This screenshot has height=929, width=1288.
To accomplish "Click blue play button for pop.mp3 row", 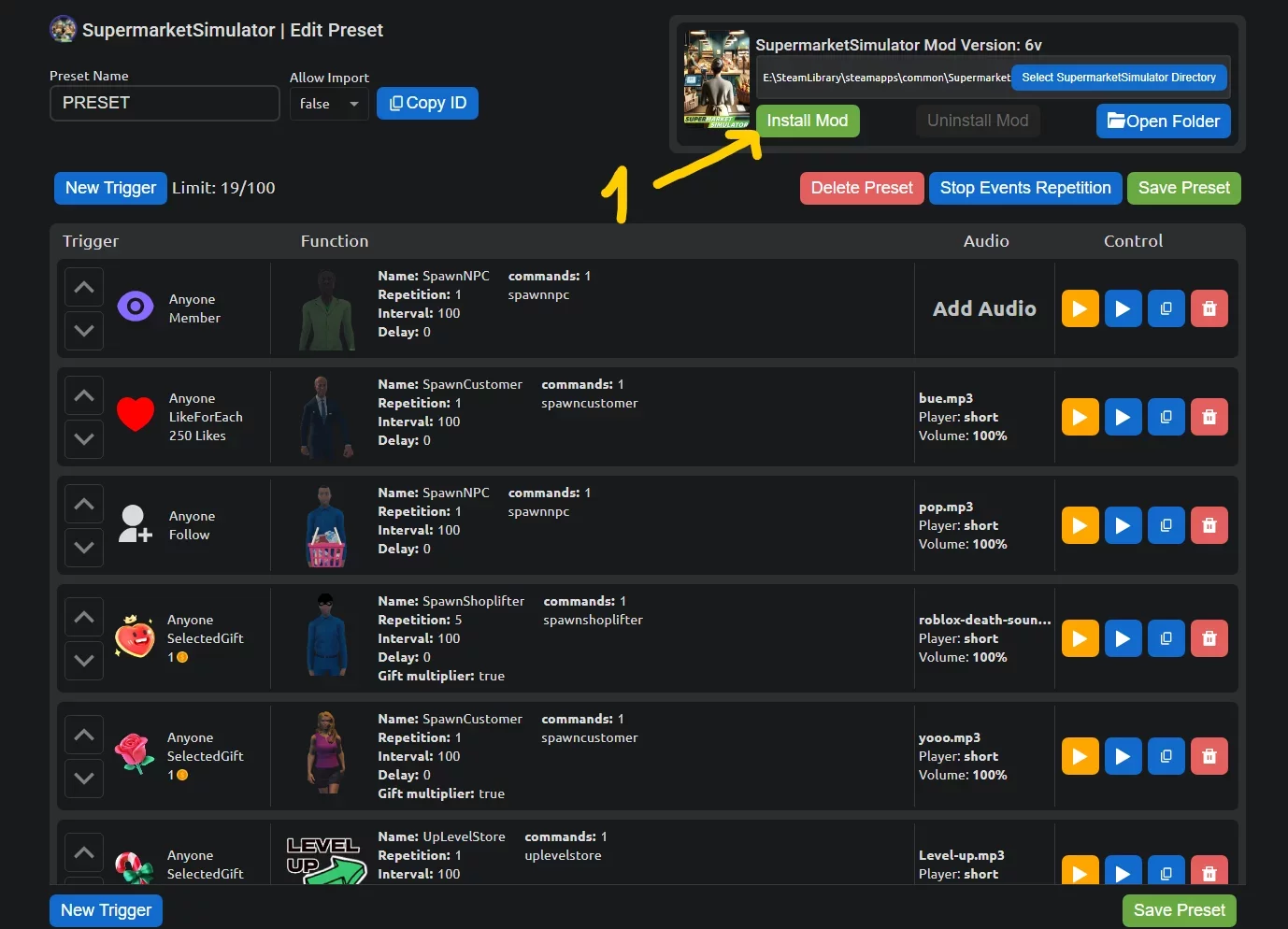I will pos(1123,525).
